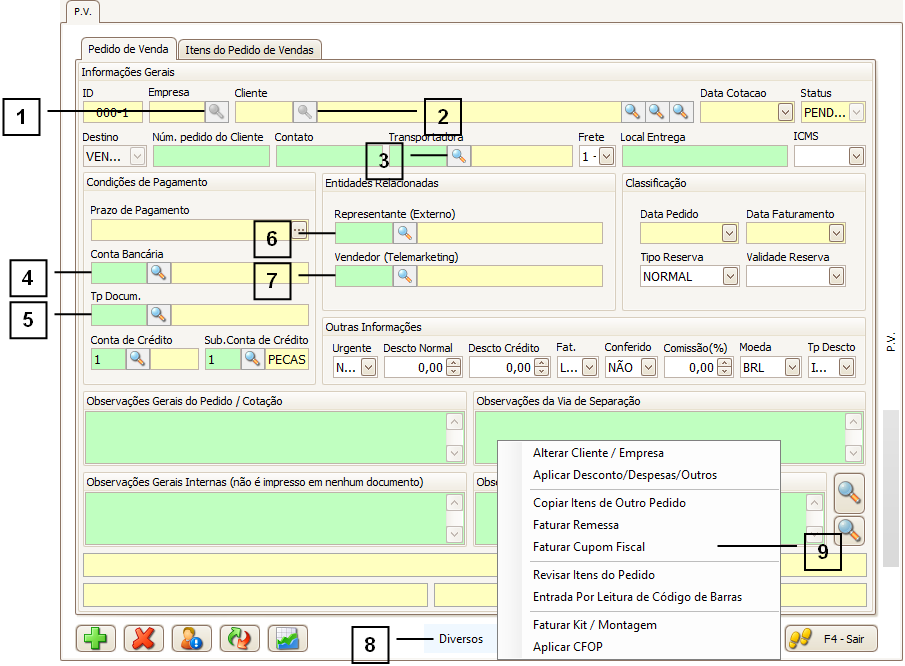Click the user info icon button
The image size is (905, 666).
tap(191, 639)
